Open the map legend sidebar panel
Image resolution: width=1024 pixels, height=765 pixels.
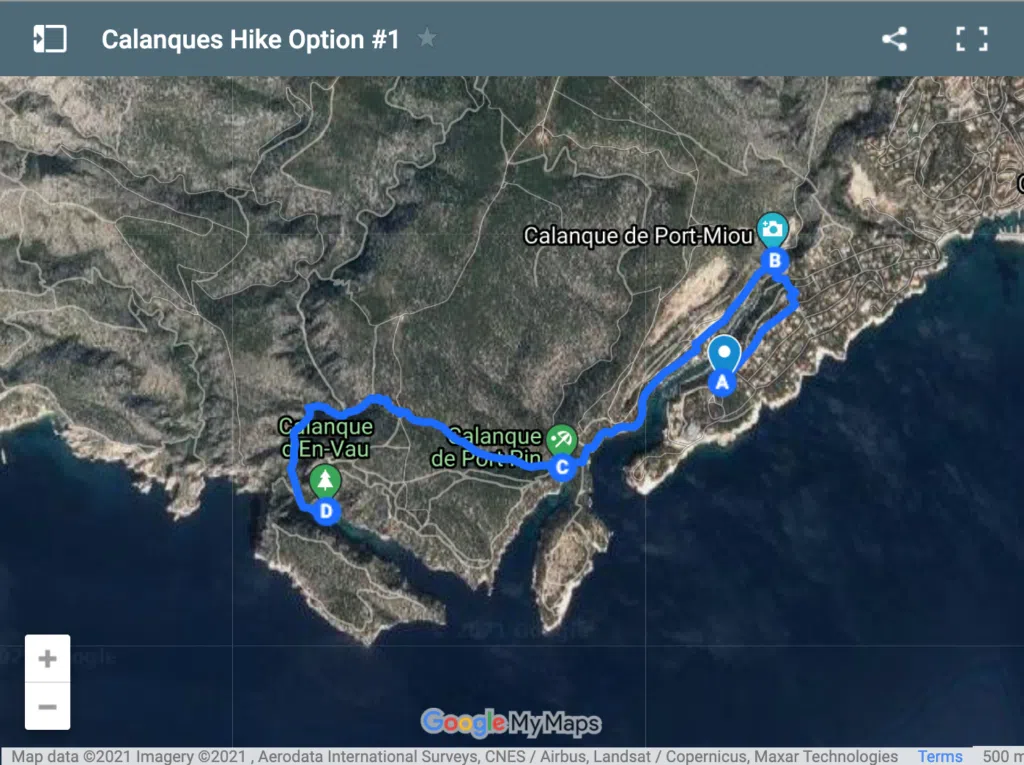tap(49, 39)
